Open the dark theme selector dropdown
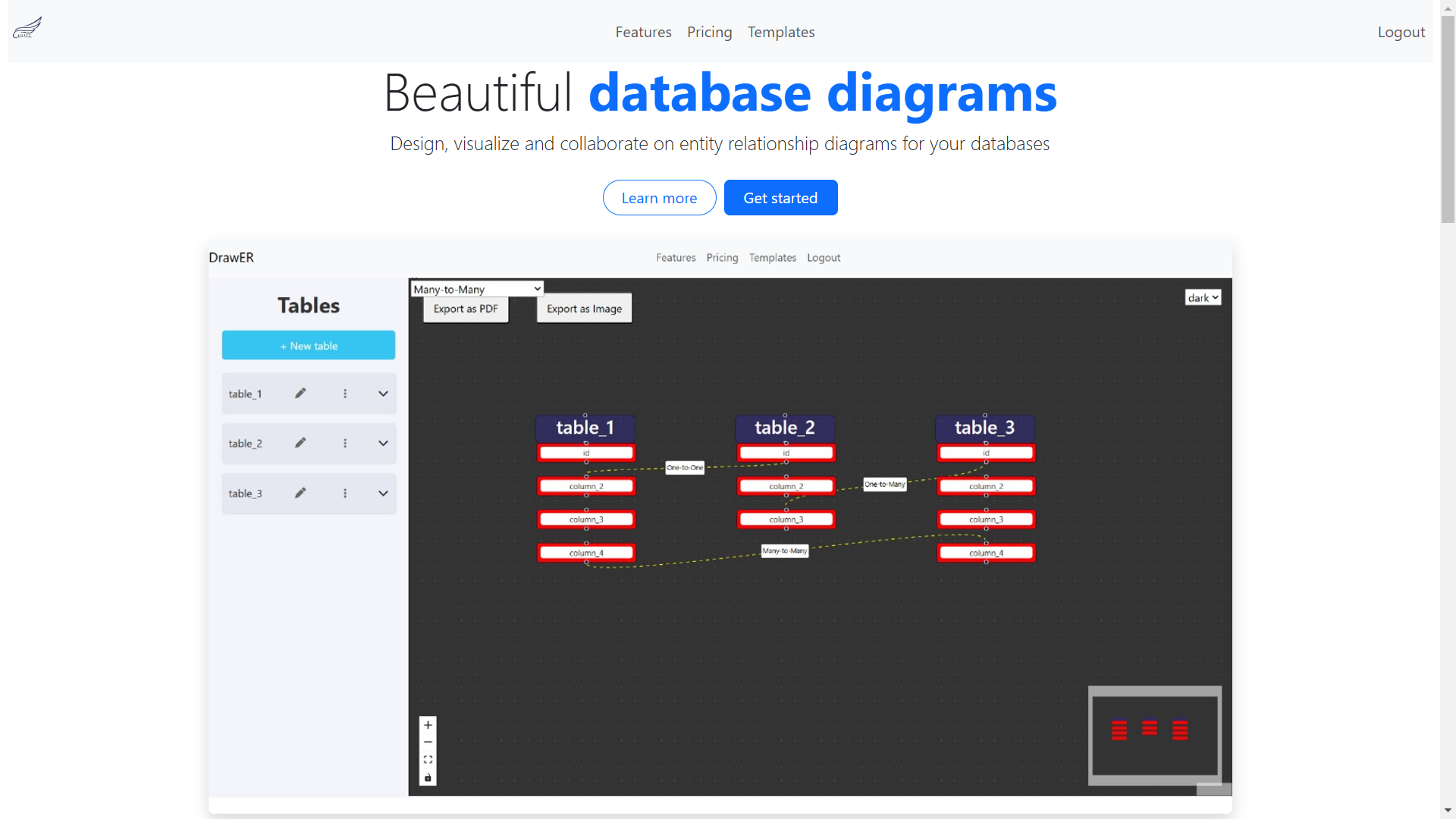This screenshot has height=819, width=1456. [x=1203, y=297]
